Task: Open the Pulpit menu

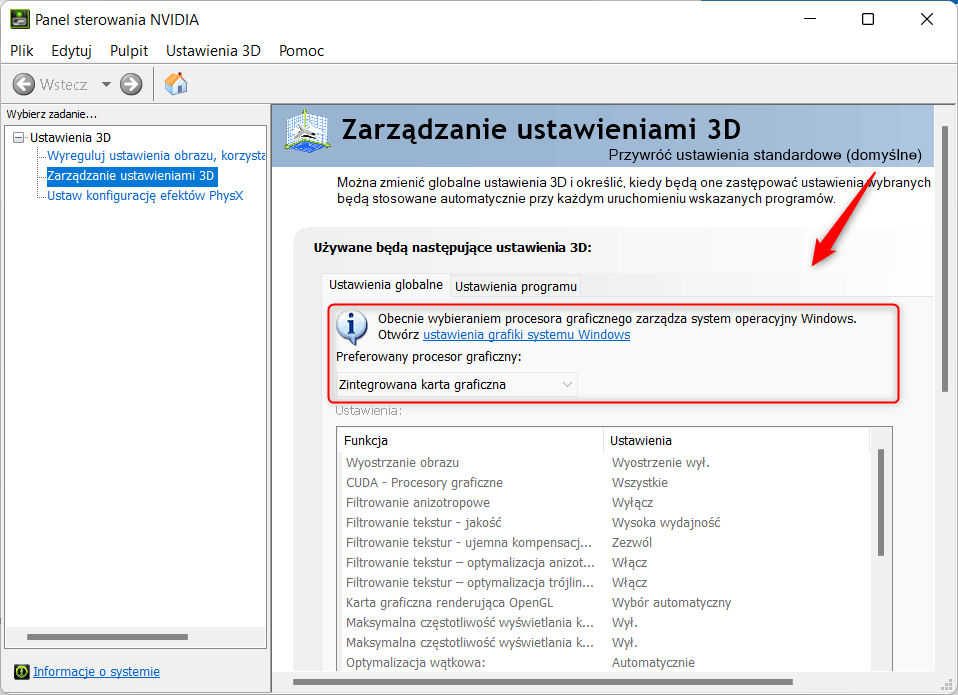Action: (x=129, y=51)
